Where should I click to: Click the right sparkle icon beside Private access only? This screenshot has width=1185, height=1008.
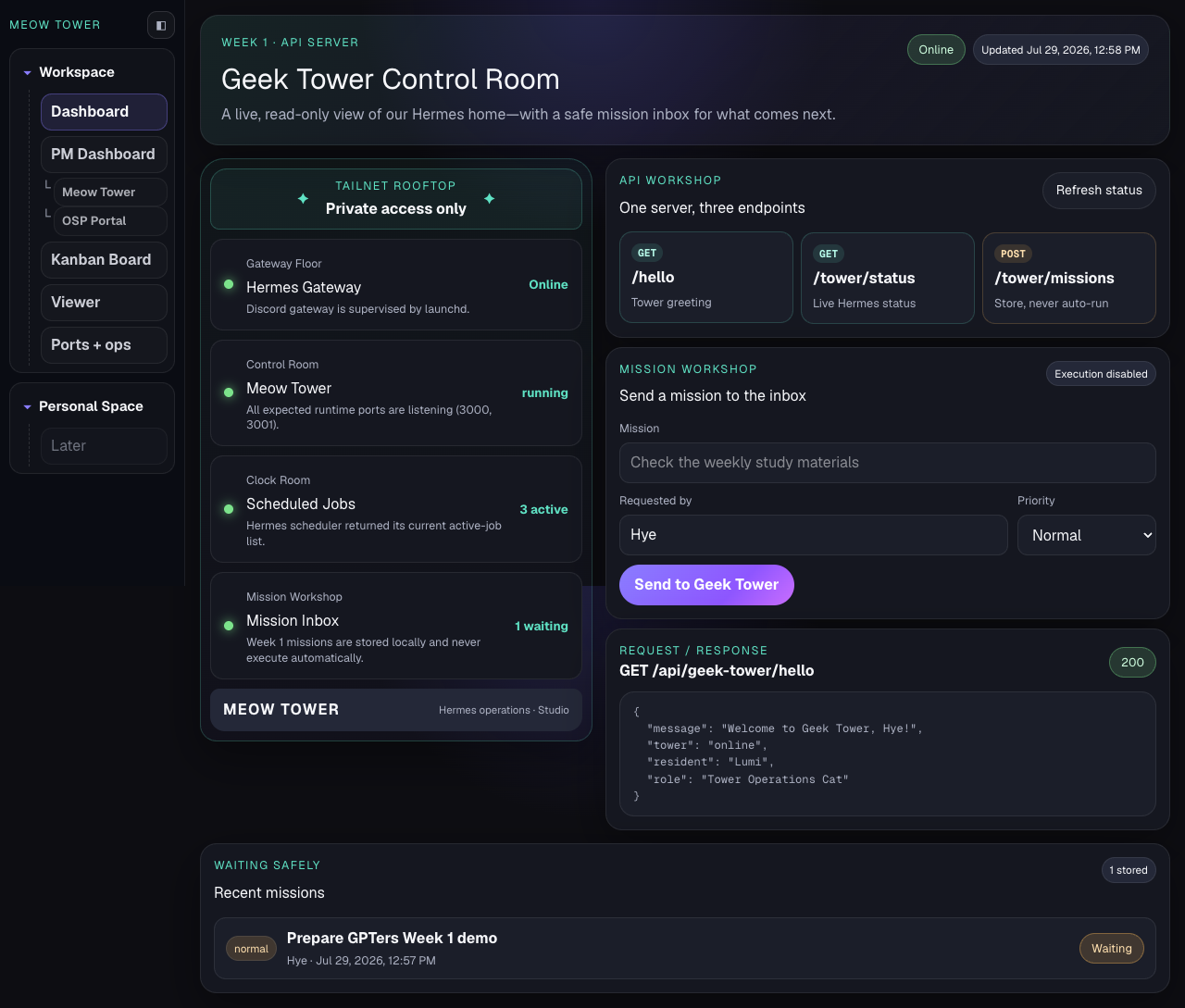[x=490, y=199]
